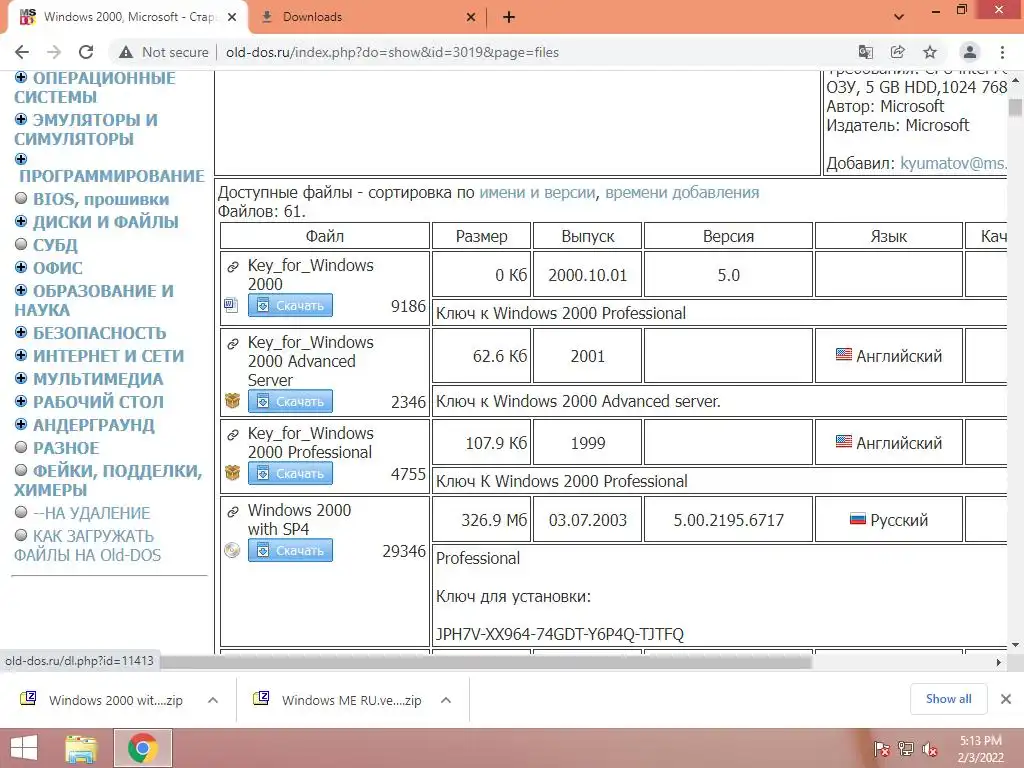Share this page icon
The width and height of the screenshot is (1024, 768).
tap(898, 52)
